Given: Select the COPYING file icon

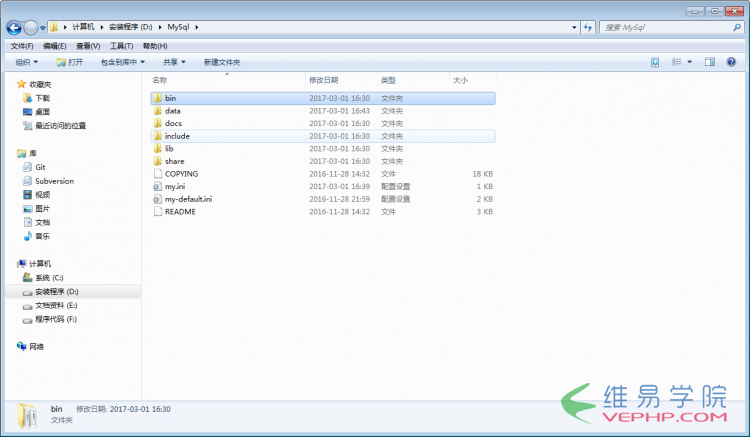Looking at the screenshot, I should point(157,174).
